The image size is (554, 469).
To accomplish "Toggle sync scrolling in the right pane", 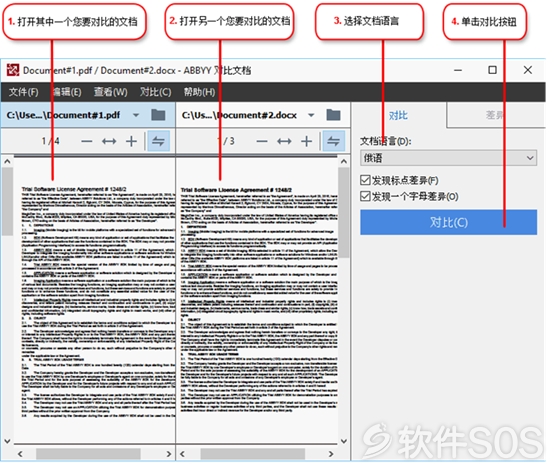I will coord(333,141).
